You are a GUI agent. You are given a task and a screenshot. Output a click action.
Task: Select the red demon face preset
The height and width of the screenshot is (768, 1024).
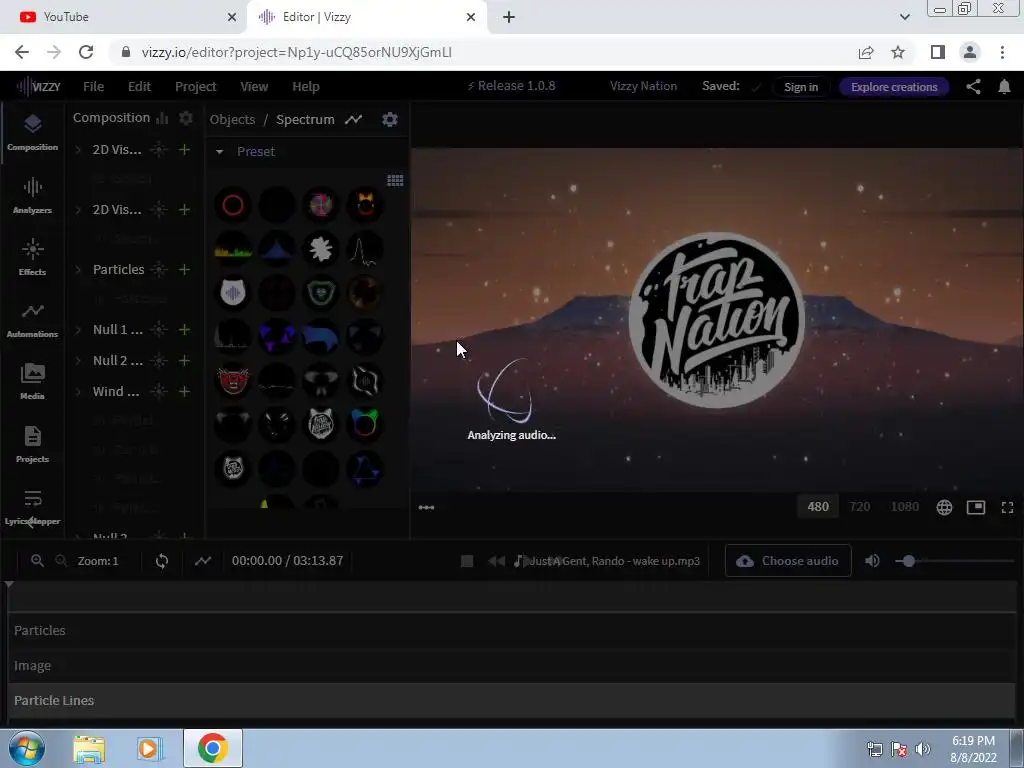(233, 381)
